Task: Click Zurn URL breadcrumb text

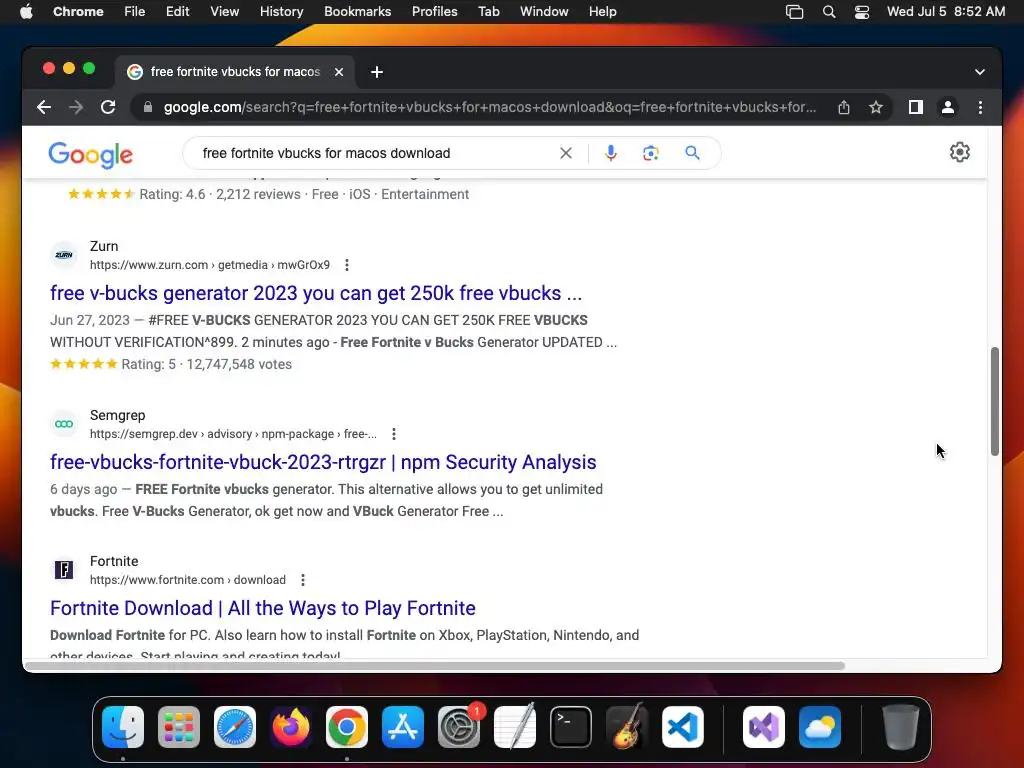Action: tap(210, 265)
